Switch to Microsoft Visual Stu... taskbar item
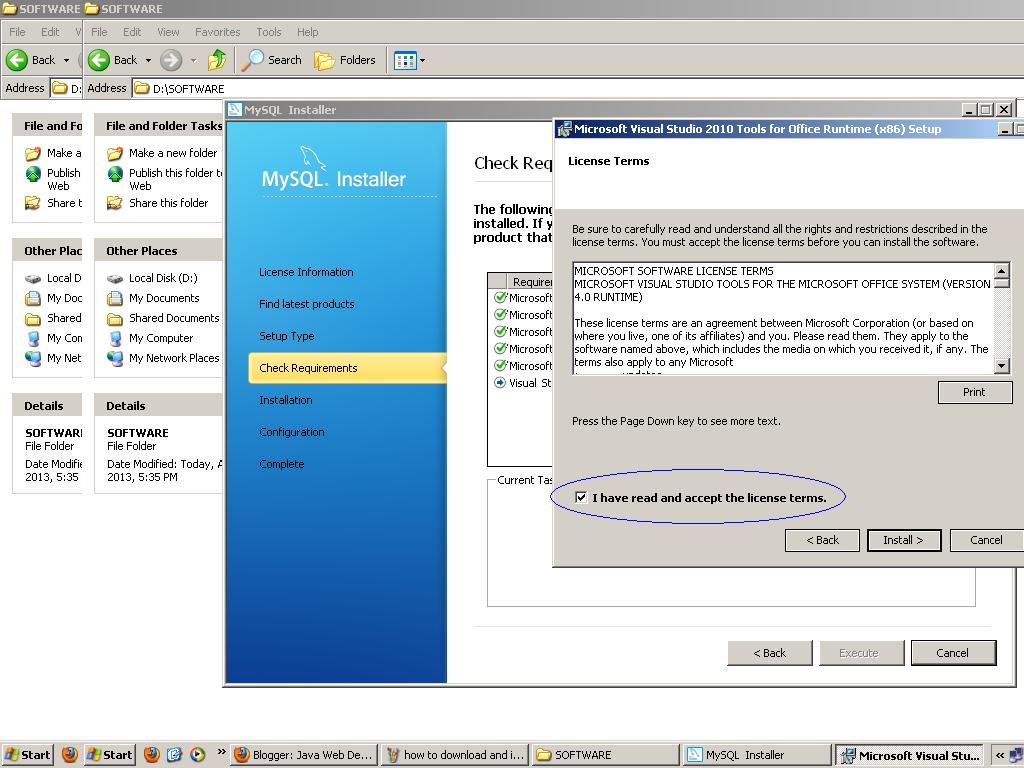The width and height of the screenshot is (1024, 768). (909, 755)
